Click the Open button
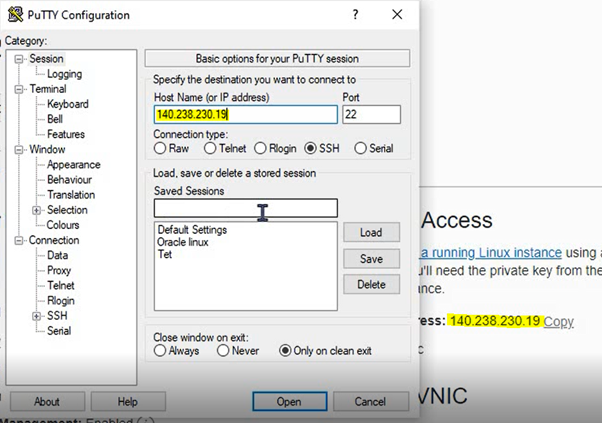 pos(289,402)
